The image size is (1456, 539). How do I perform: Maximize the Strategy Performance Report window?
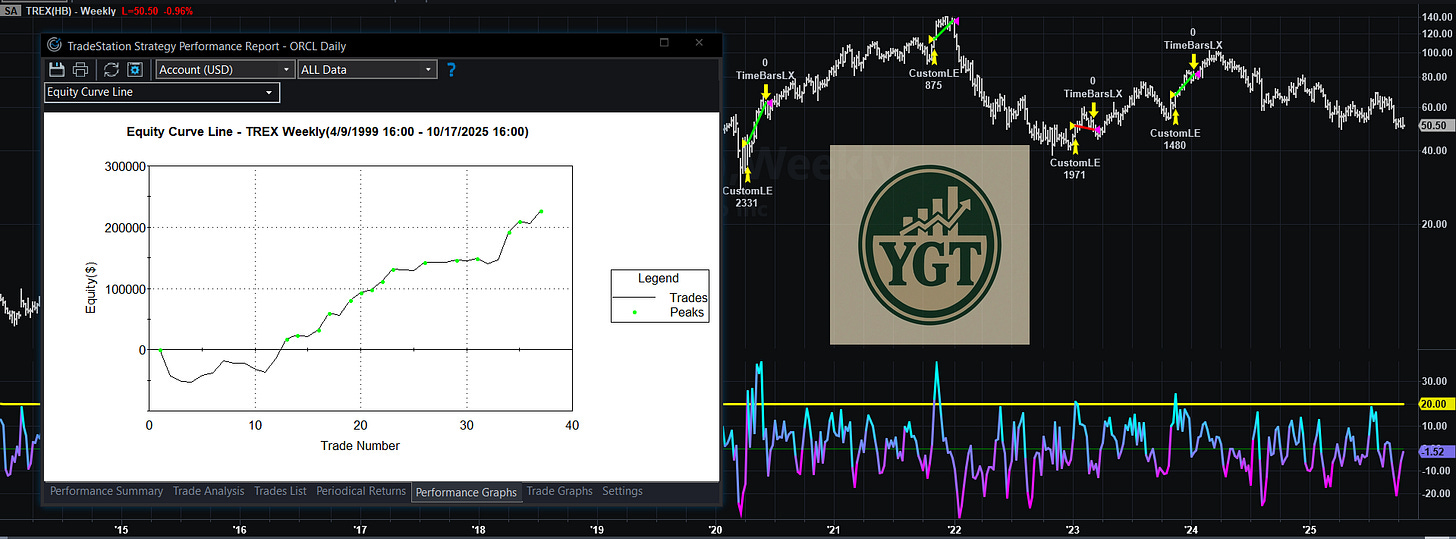click(x=664, y=43)
